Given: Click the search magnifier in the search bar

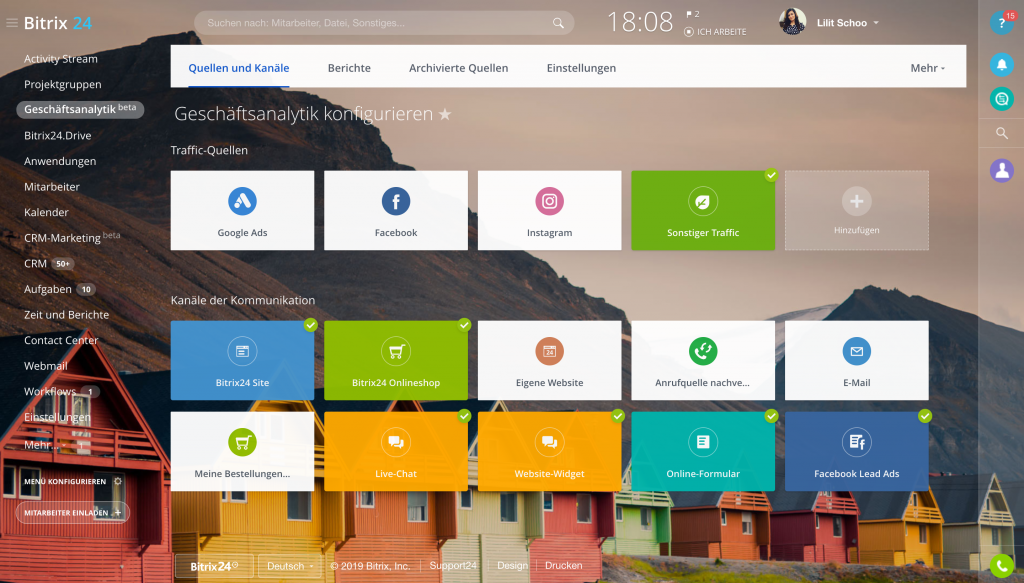Looking at the screenshot, I should [x=558, y=23].
